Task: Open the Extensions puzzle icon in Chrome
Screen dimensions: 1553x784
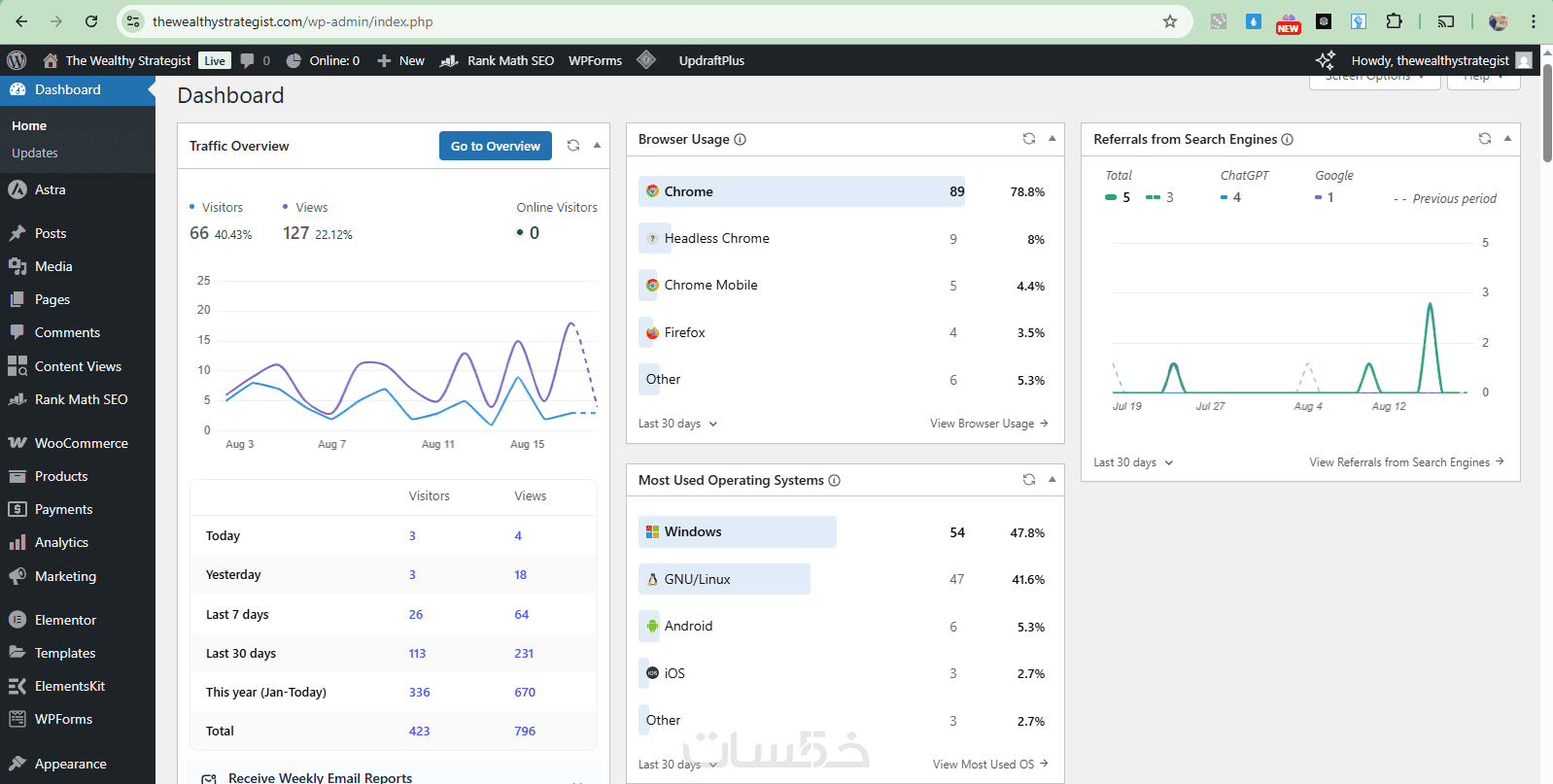Action: (x=1394, y=21)
